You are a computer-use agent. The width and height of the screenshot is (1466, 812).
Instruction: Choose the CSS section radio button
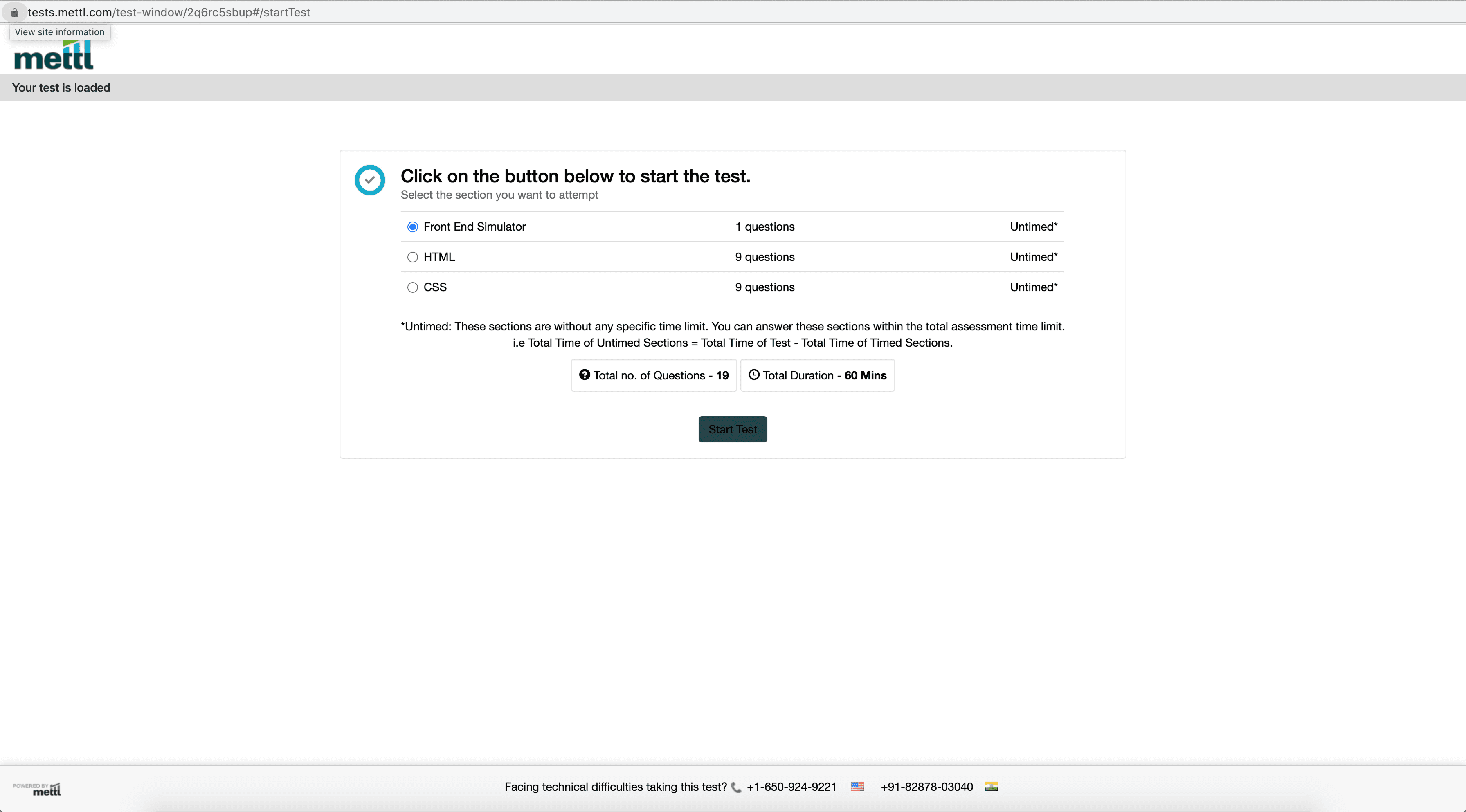(413, 287)
